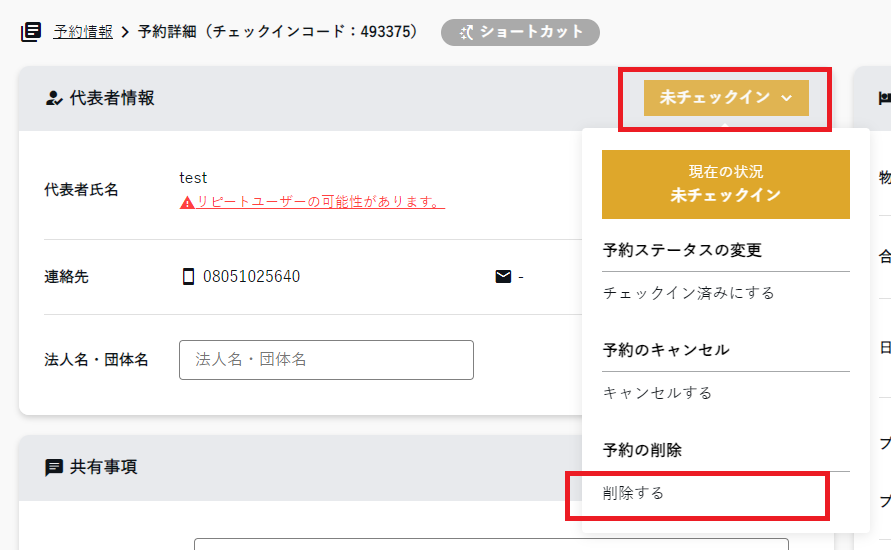891x550 pixels.
Task: Expand the 未チェックイン status dropdown
Action: click(726, 97)
